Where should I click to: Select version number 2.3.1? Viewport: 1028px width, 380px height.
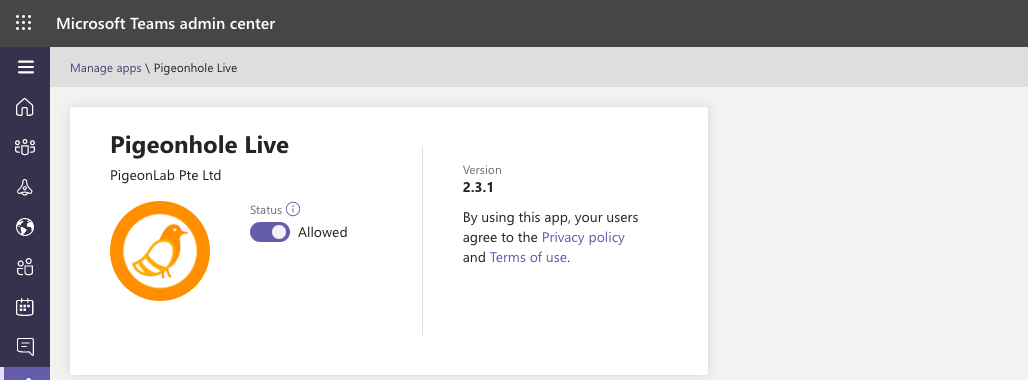point(478,187)
